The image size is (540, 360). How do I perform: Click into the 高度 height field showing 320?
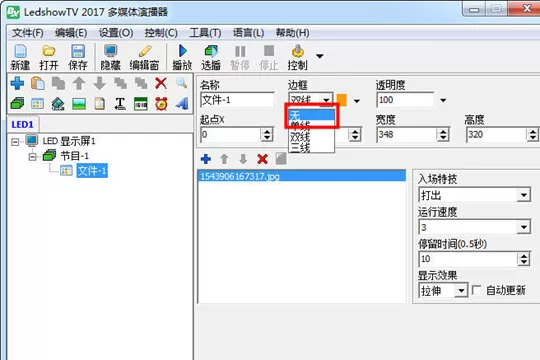(497, 134)
